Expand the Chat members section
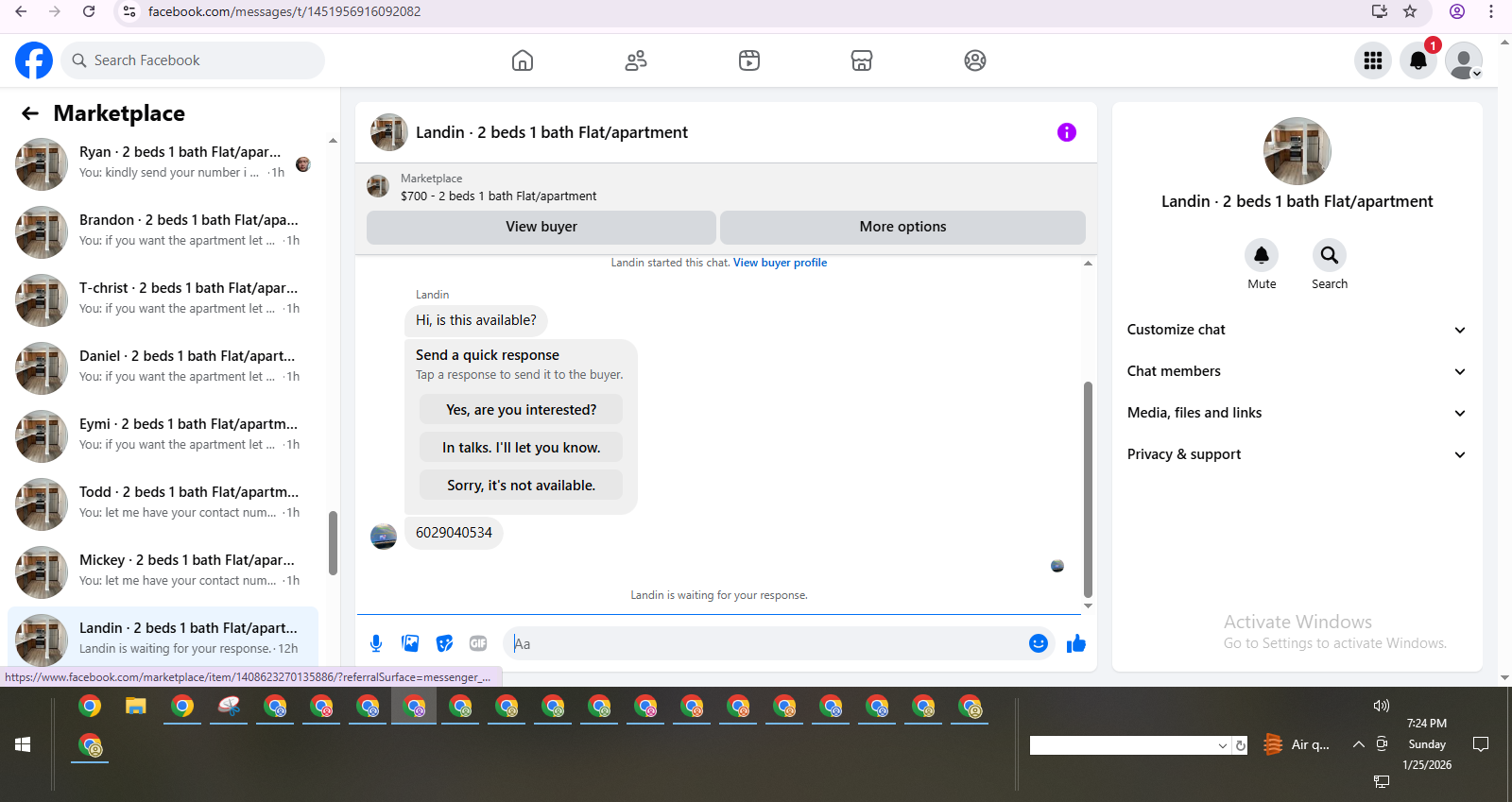 pos(1297,371)
